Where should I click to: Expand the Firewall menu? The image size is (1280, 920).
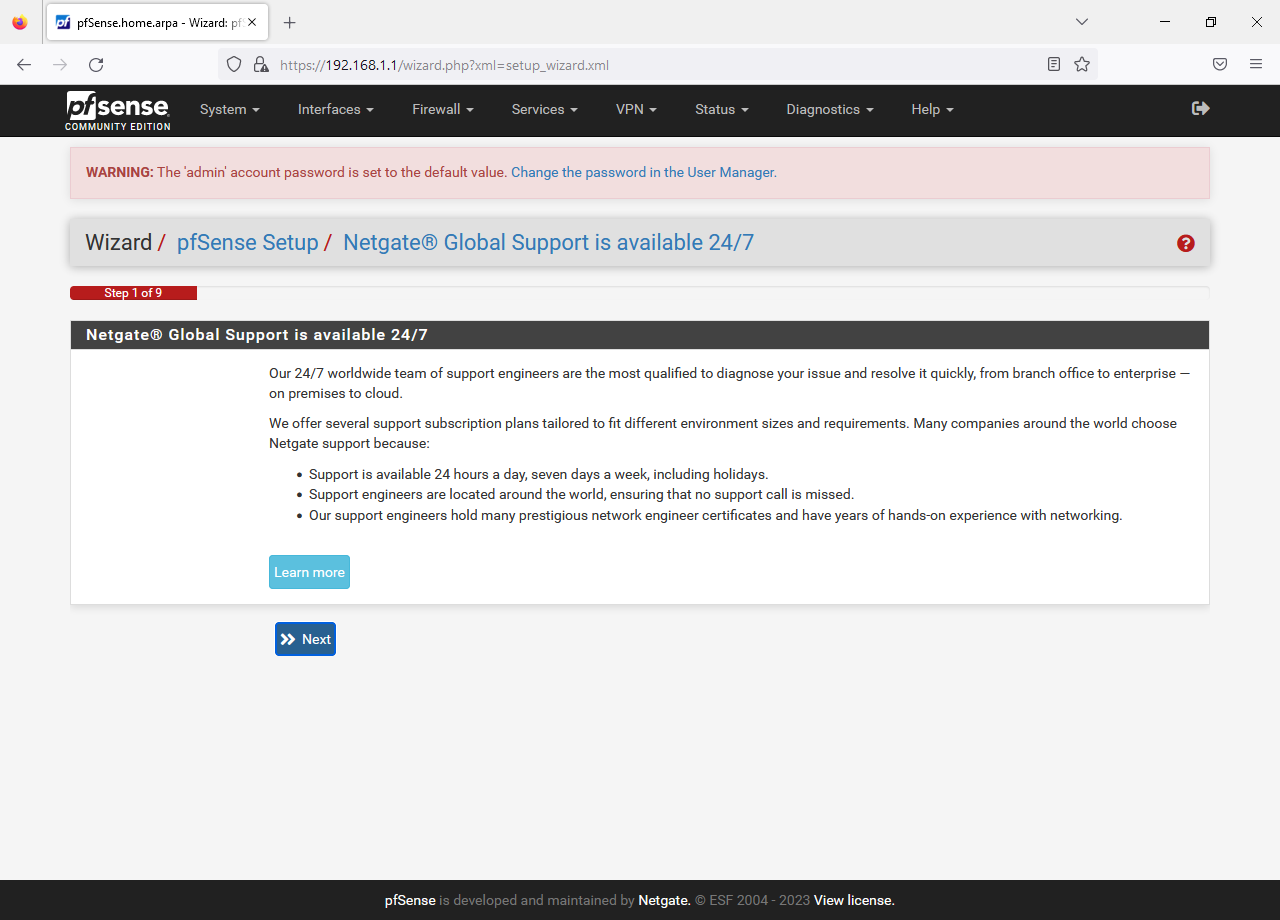point(443,110)
